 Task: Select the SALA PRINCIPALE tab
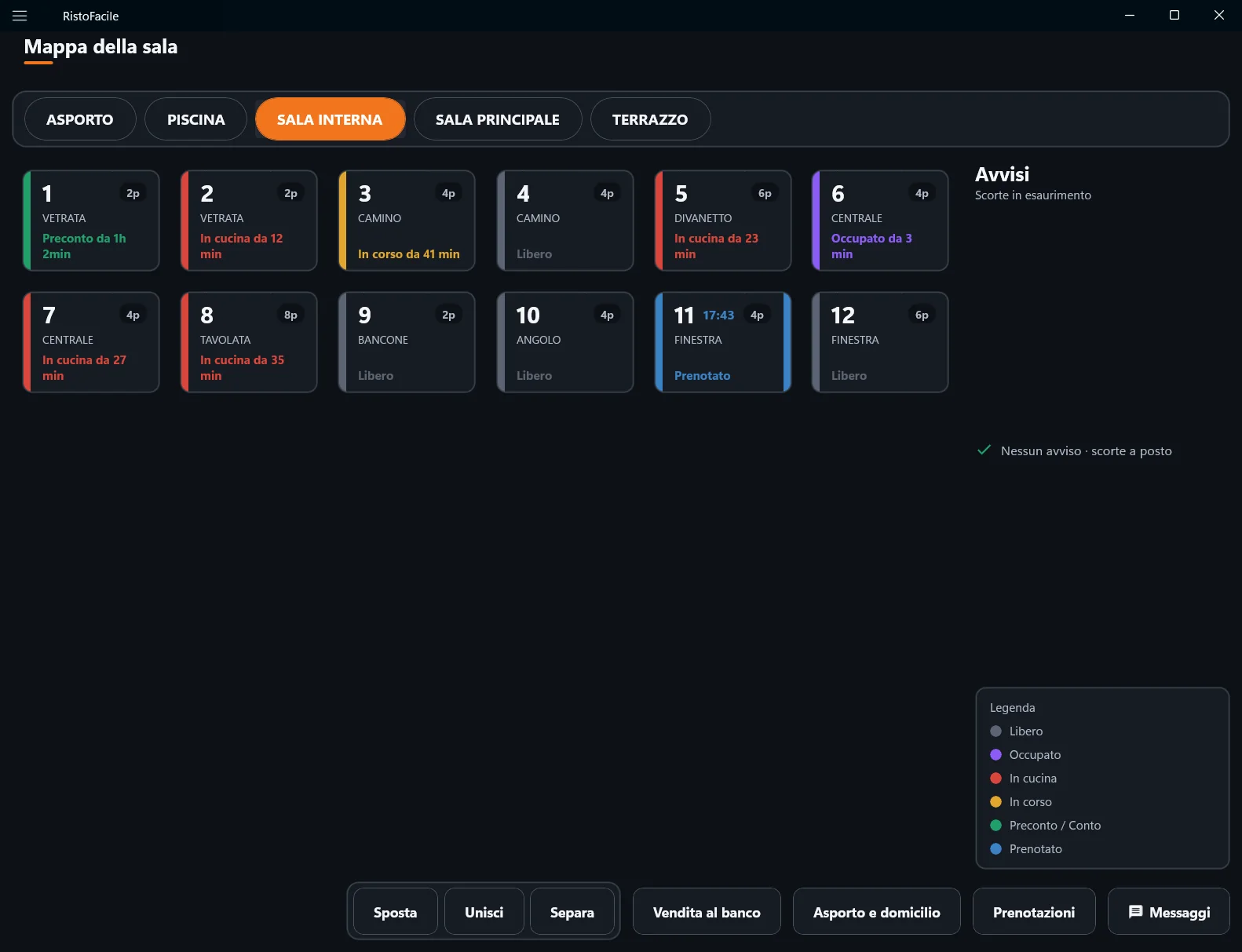498,119
